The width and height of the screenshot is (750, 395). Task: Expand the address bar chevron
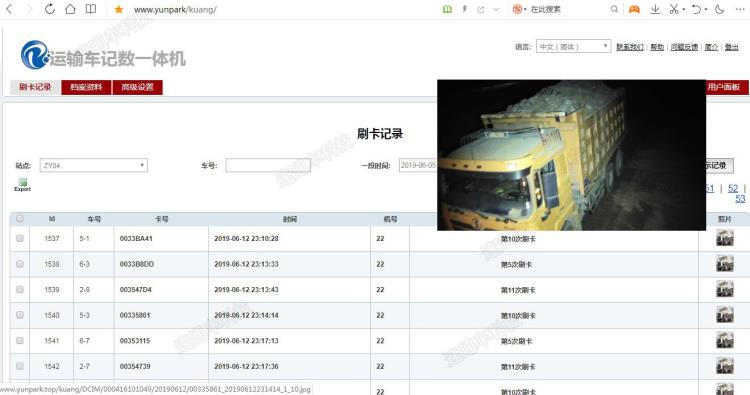[x=496, y=9]
